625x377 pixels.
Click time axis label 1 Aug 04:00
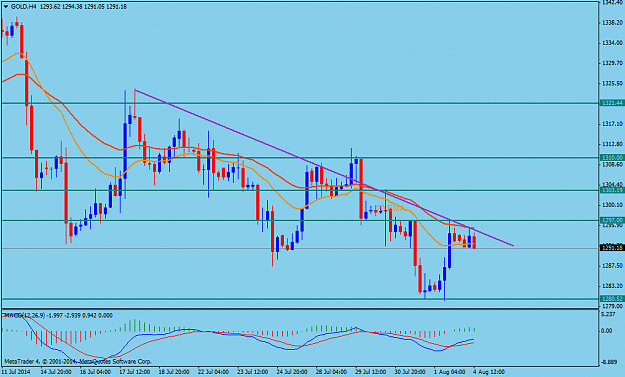(450, 372)
